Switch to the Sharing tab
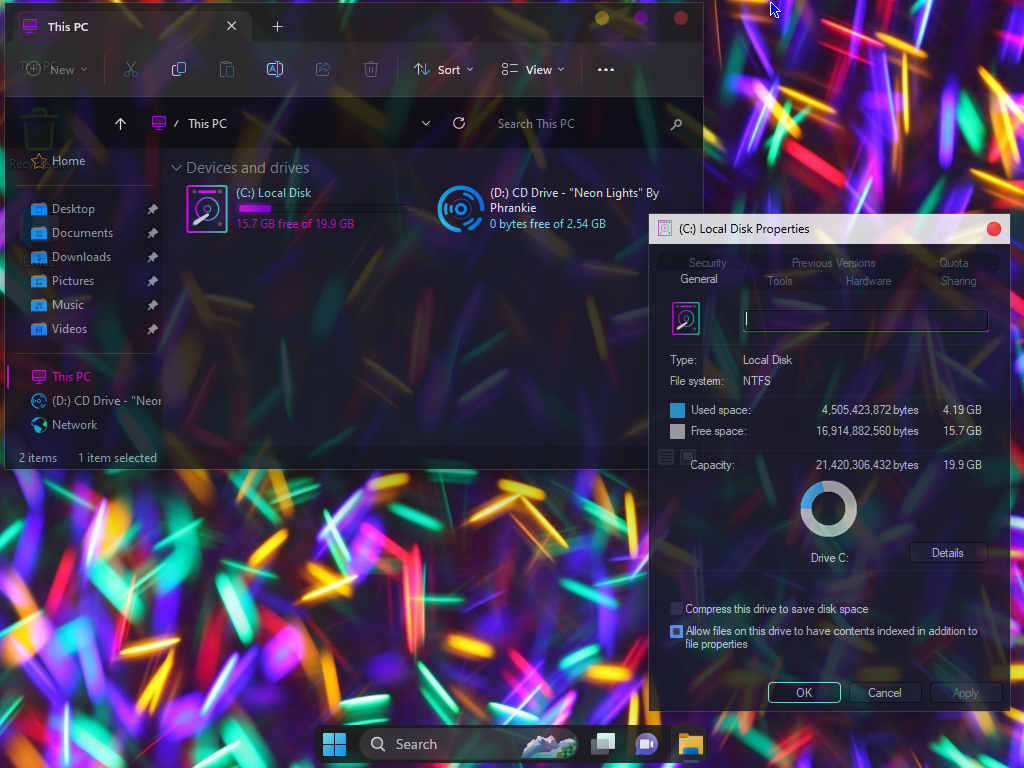Image resolution: width=1024 pixels, height=768 pixels. pos(958,281)
